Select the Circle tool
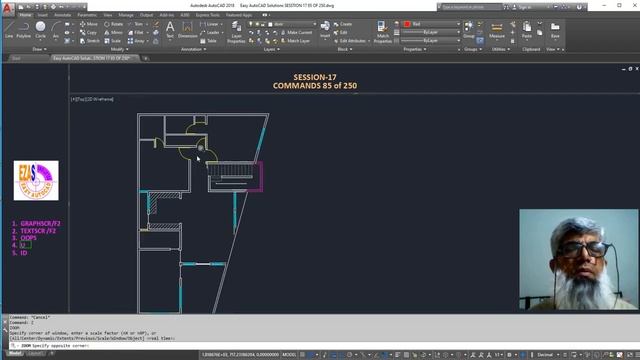The width and height of the screenshot is (640, 360). (40, 30)
